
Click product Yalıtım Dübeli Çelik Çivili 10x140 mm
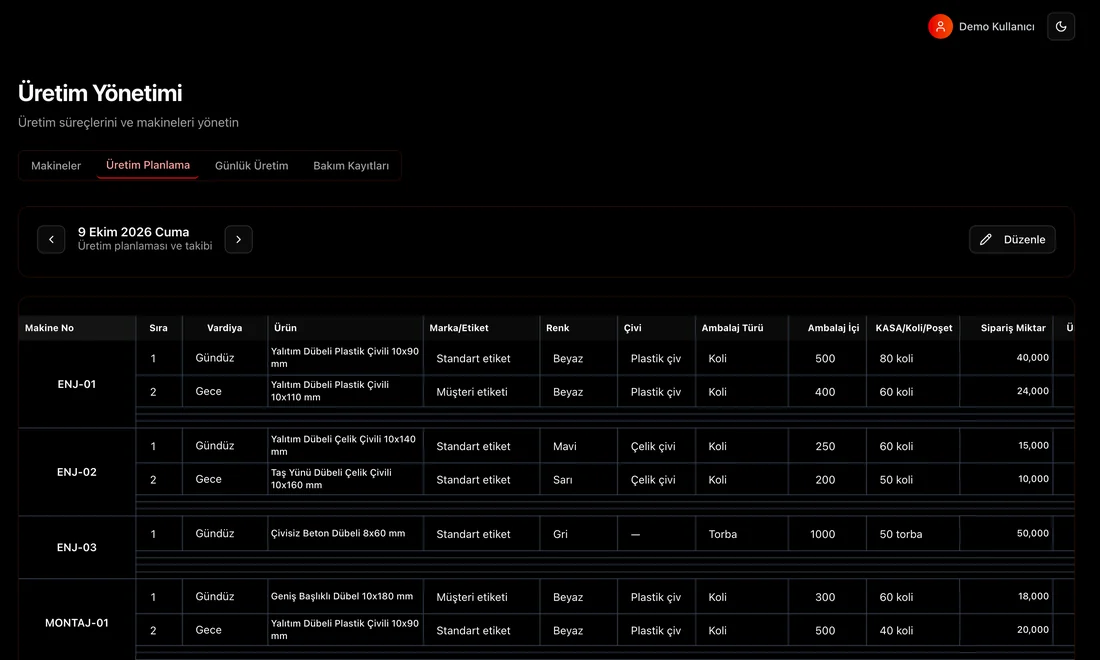pyautogui.click(x=344, y=445)
